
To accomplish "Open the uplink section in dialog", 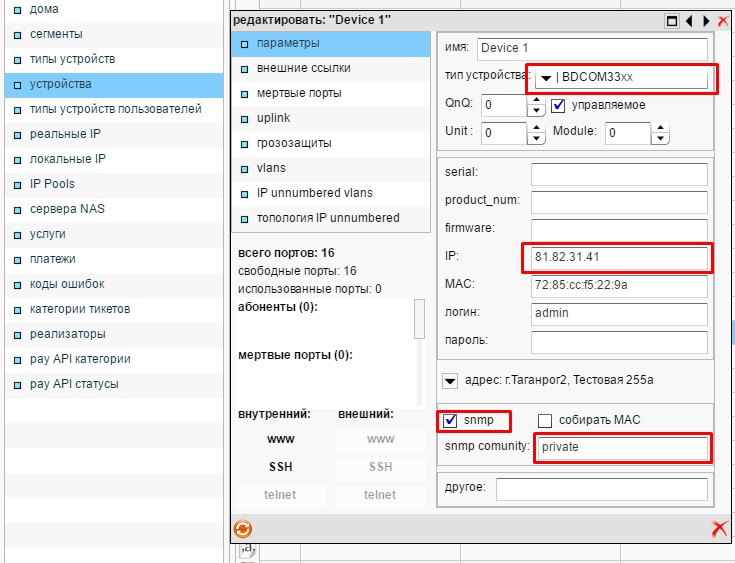I will (x=273, y=118).
